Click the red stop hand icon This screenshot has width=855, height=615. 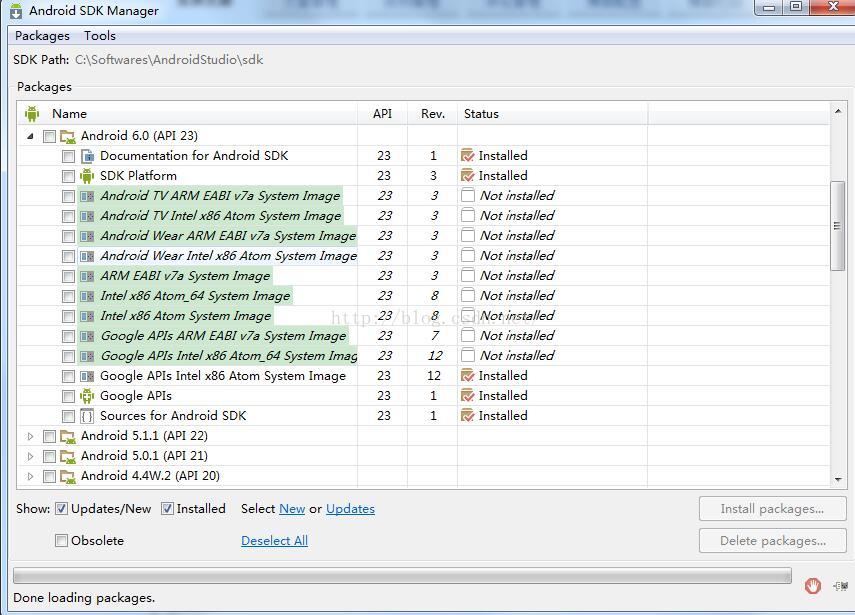(x=812, y=587)
